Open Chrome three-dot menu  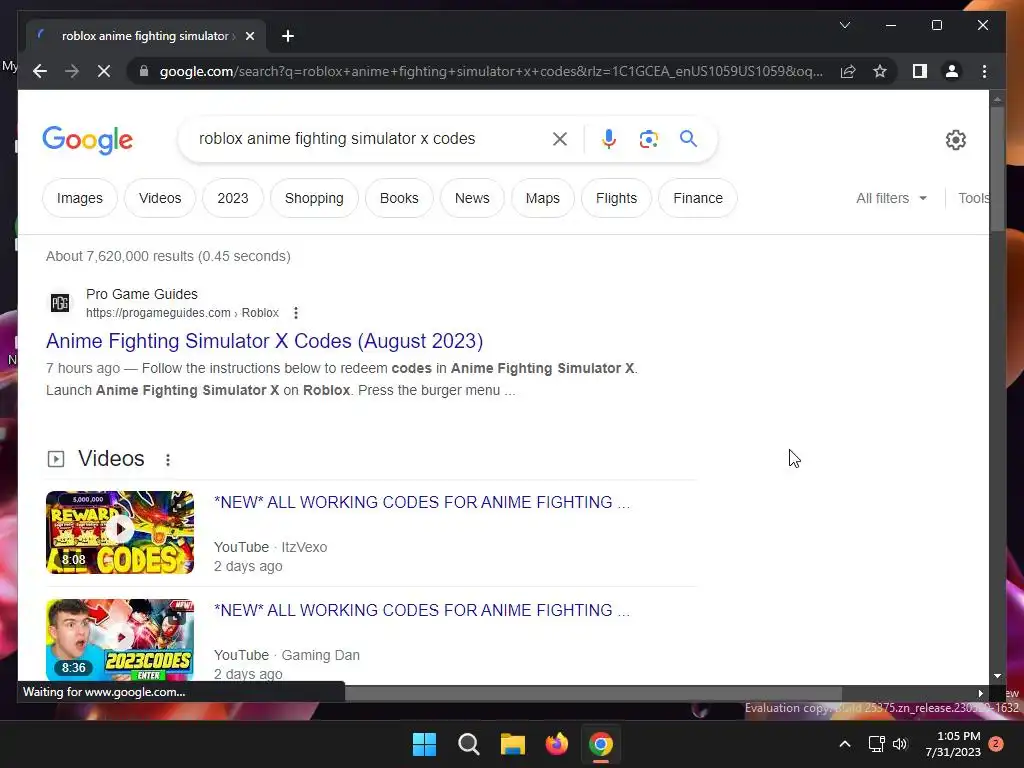pos(984,71)
